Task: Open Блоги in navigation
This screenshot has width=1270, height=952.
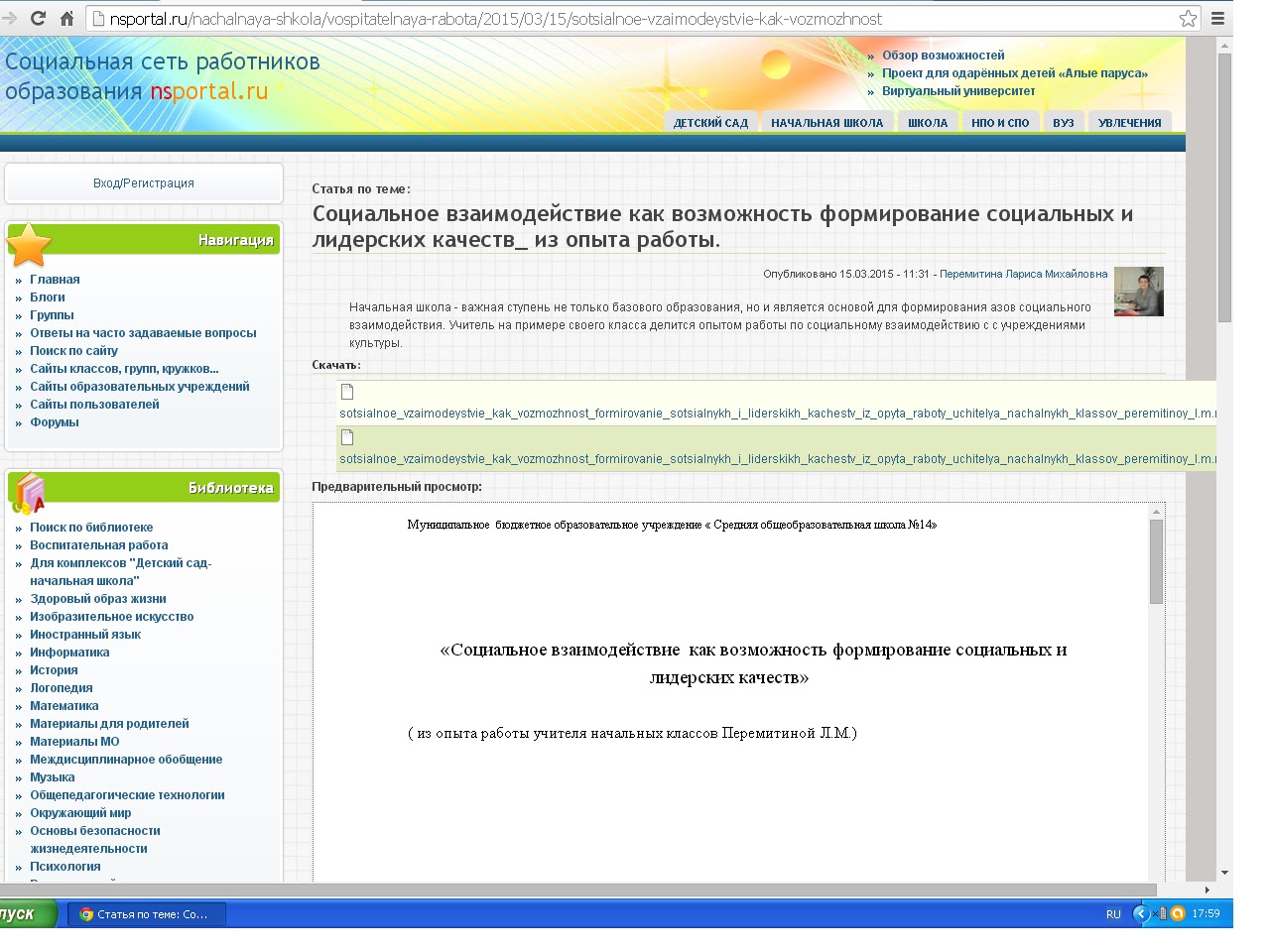Action: point(48,297)
